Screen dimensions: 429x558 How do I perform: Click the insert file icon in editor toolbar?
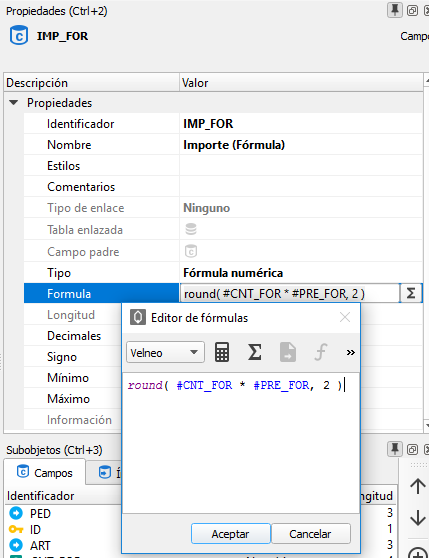point(287,352)
